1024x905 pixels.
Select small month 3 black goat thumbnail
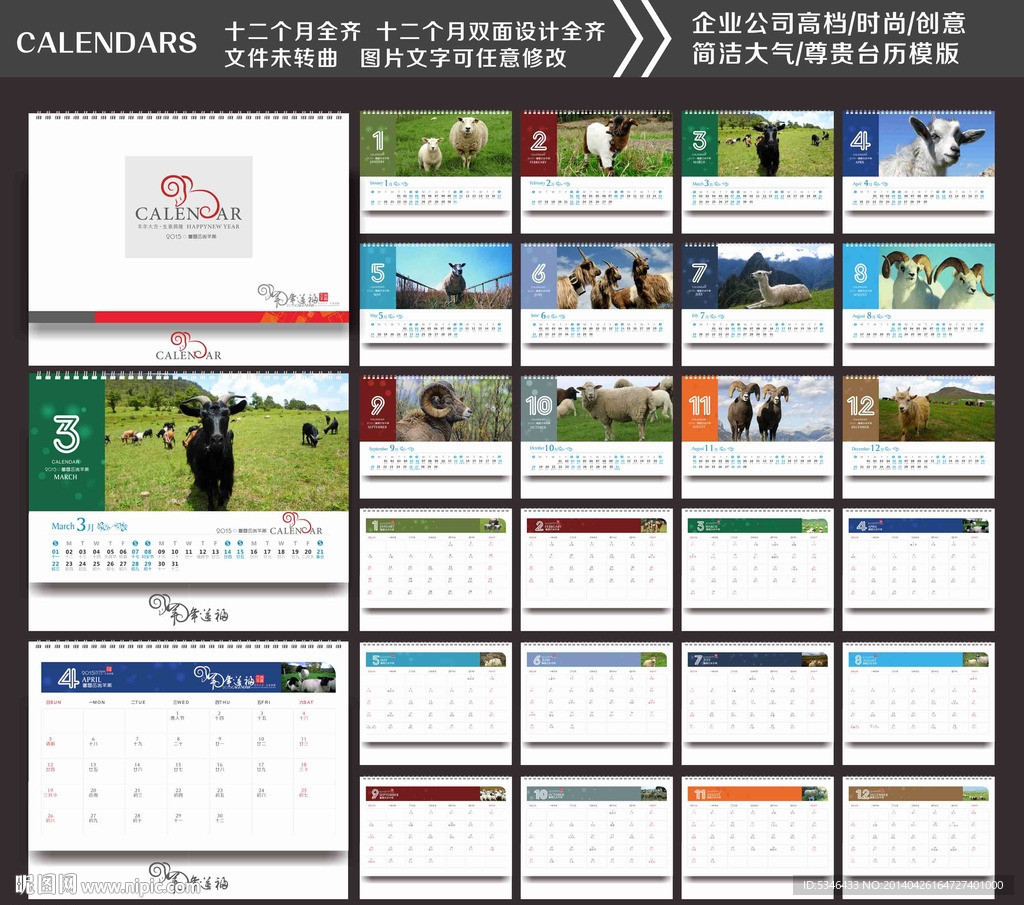click(758, 172)
